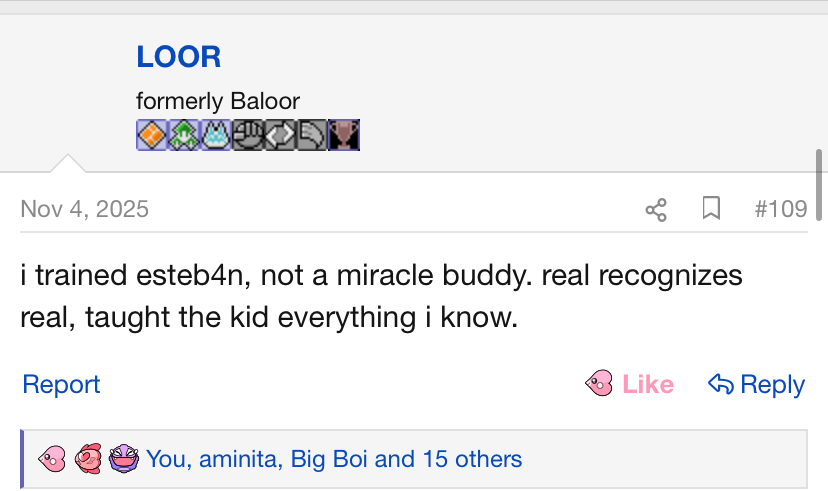
Task: Click the purple laughing reaction icon
Action: (123, 459)
